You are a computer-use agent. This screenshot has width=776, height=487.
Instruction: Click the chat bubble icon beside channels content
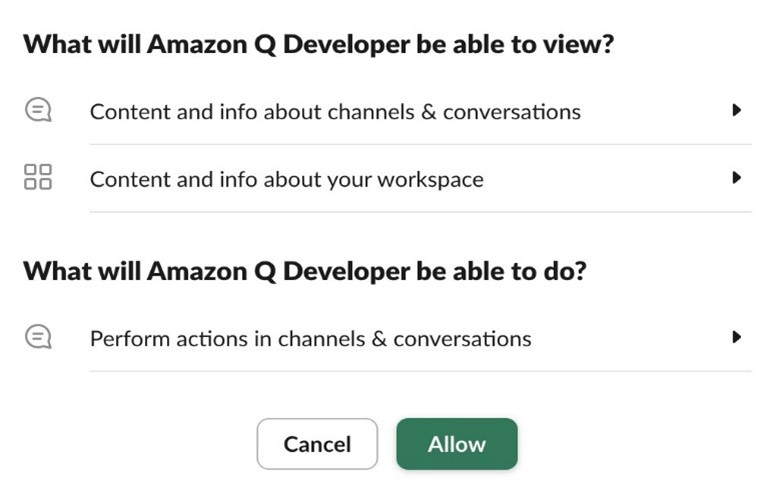tap(38, 111)
